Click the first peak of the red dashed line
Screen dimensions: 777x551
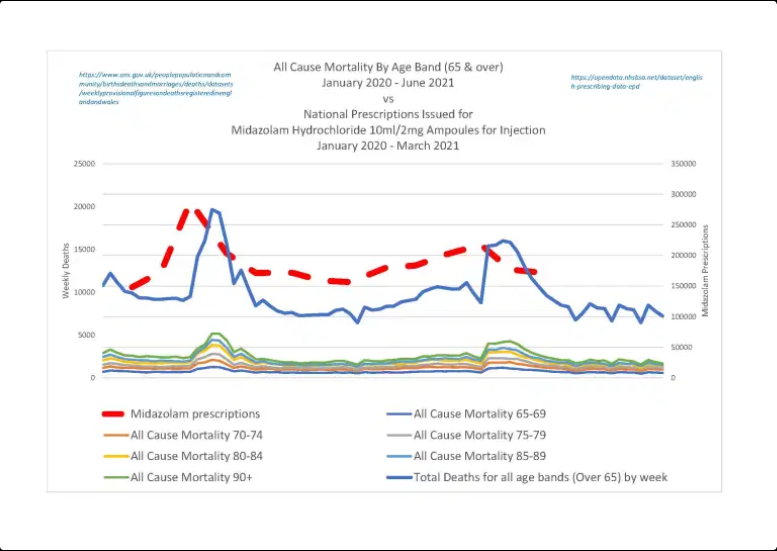point(193,212)
